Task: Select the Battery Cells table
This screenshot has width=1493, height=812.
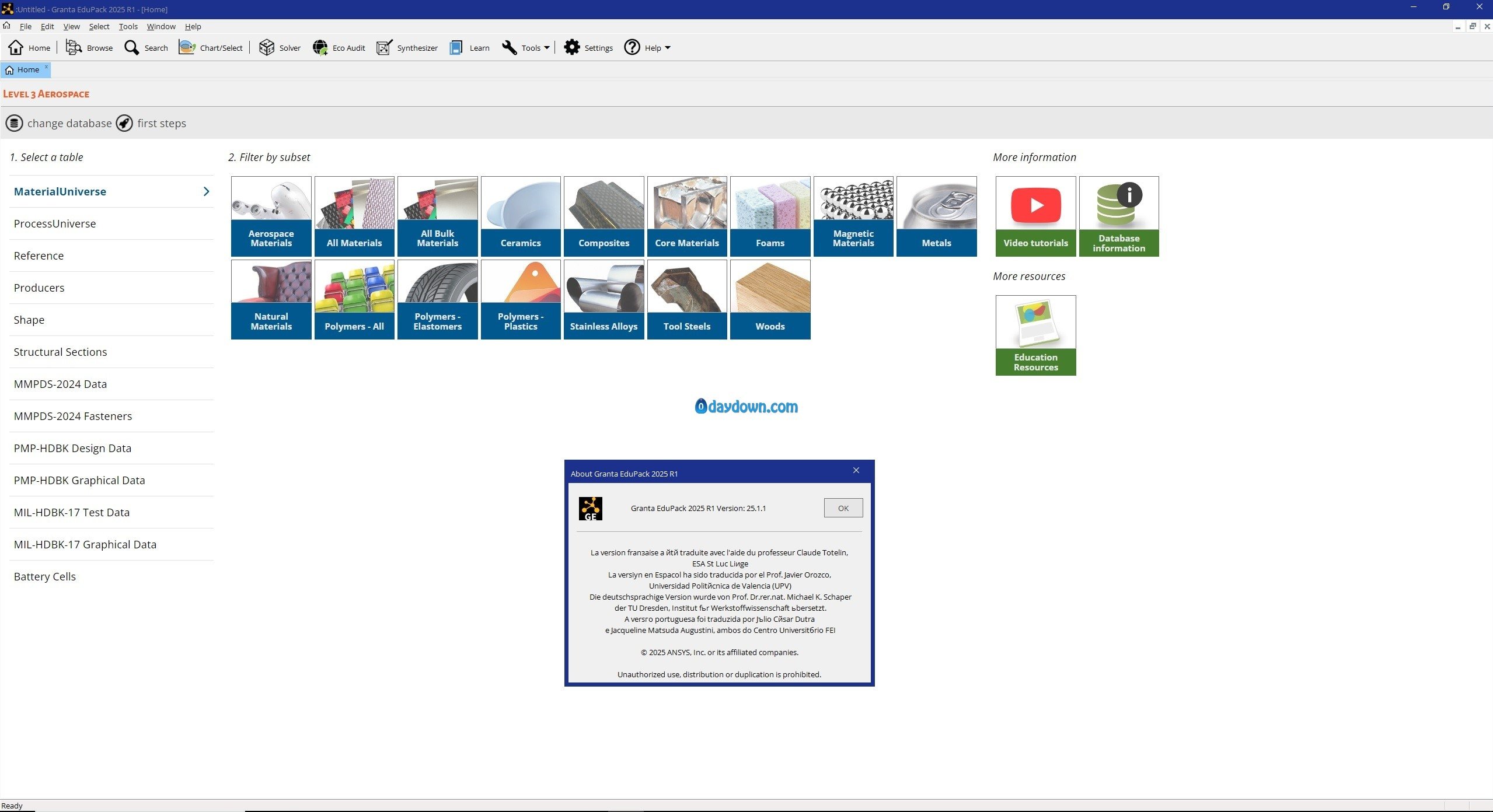Action: 111,576
